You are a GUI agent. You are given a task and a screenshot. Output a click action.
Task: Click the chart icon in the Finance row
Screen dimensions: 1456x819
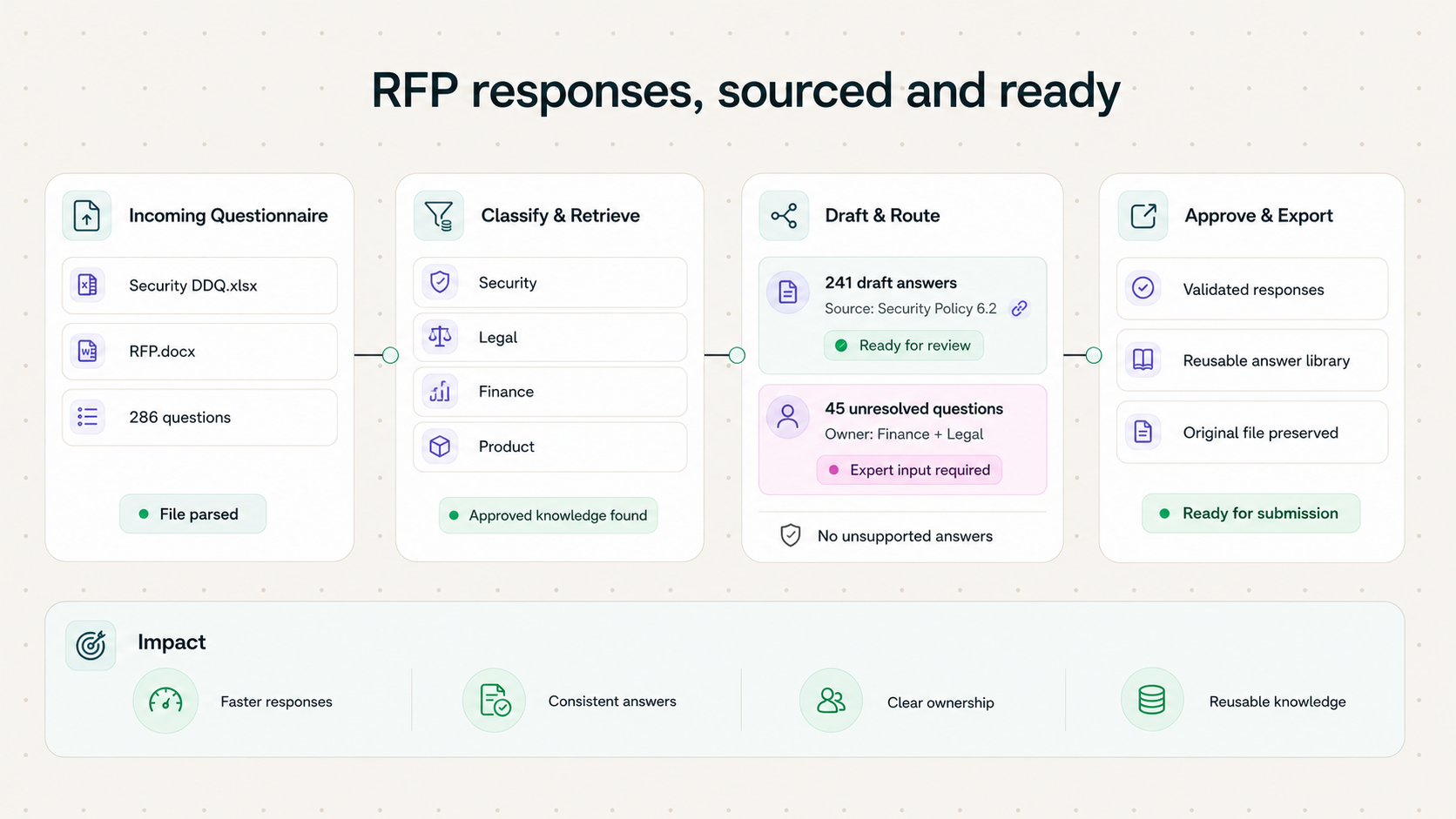coord(440,392)
